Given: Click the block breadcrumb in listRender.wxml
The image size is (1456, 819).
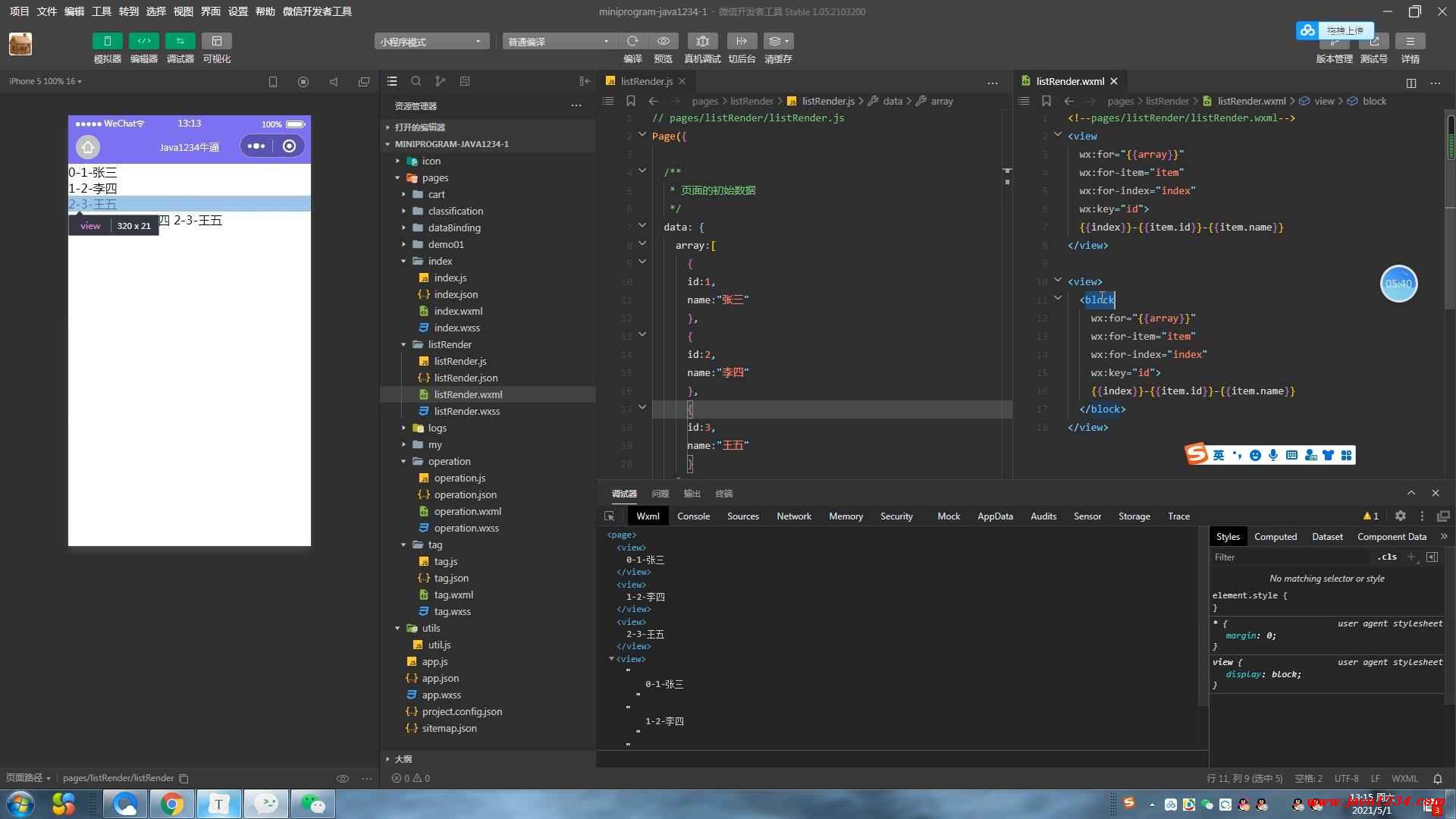Looking at the screenshot, I should click(1374, 101).
